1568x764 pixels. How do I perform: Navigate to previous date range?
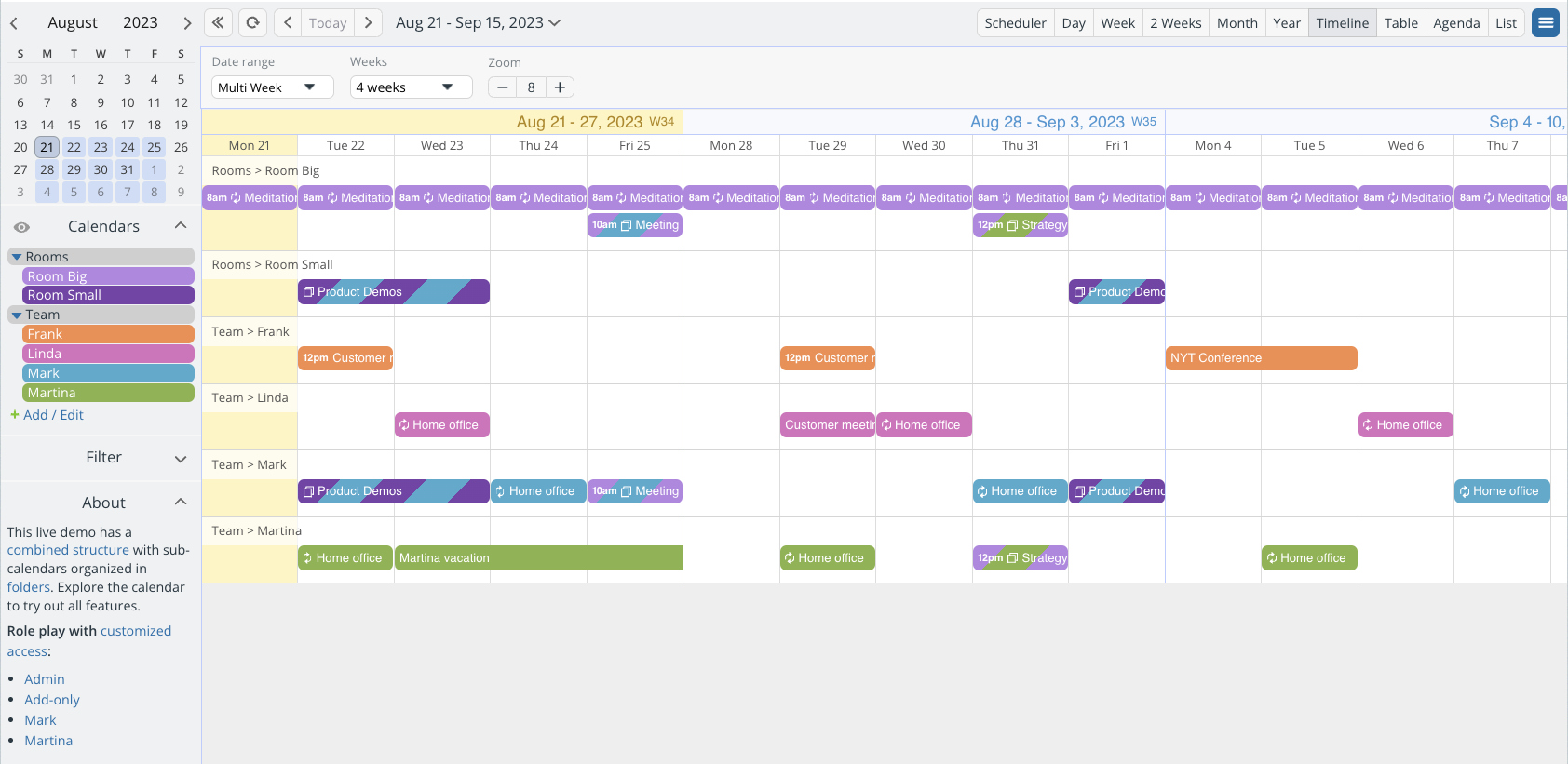coord(288,22)
